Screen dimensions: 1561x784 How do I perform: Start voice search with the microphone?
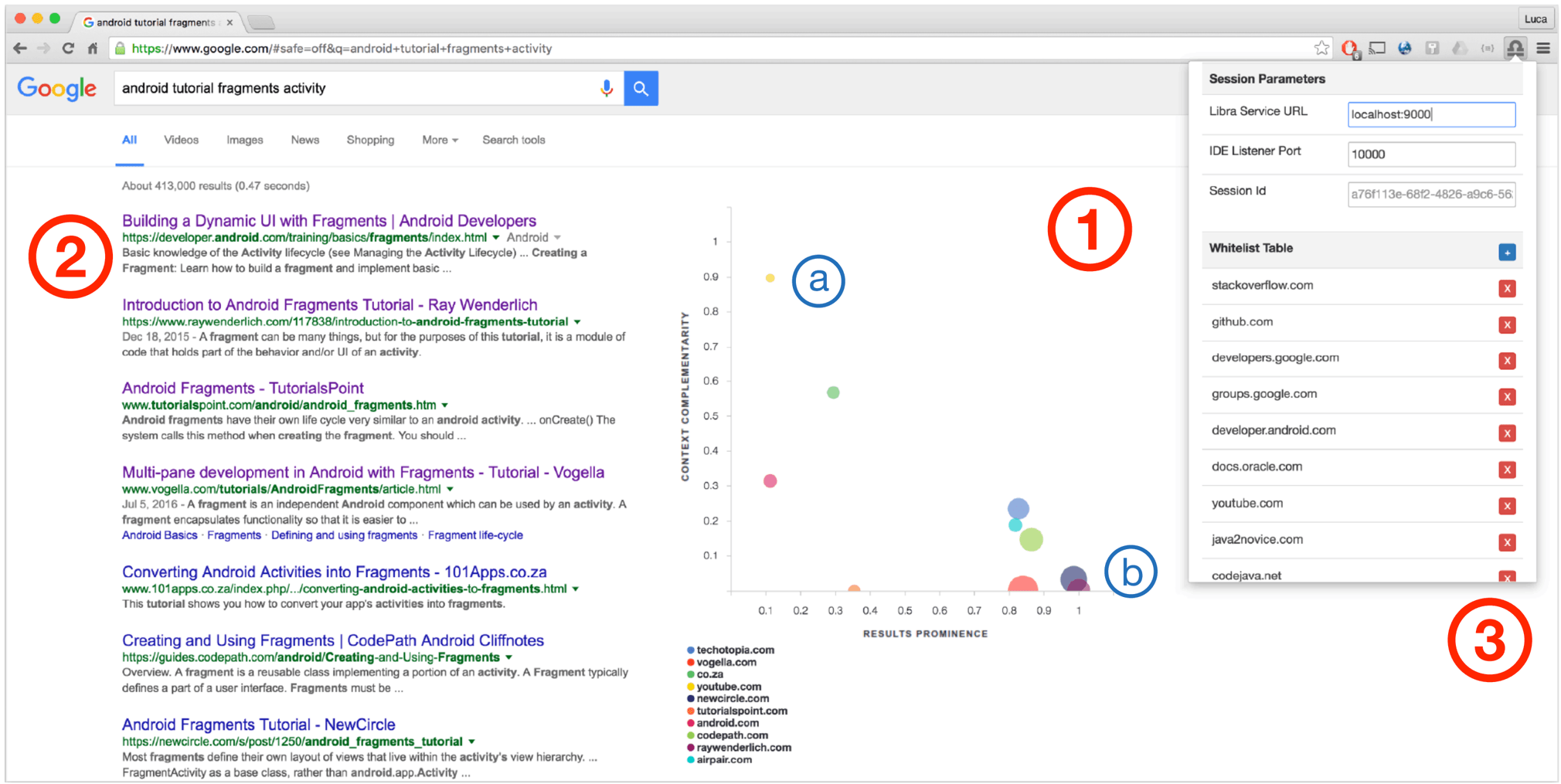coord(607,88)
